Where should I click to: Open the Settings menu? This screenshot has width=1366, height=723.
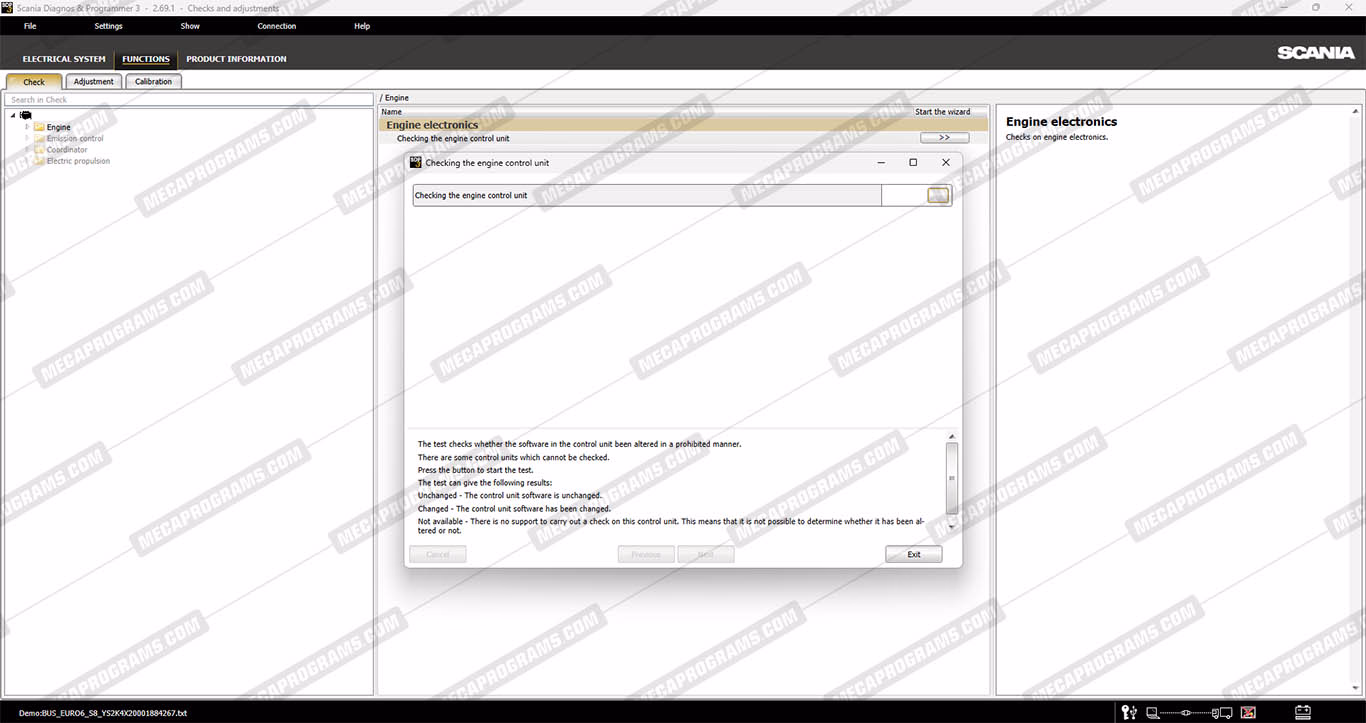(x=108, y=26)
